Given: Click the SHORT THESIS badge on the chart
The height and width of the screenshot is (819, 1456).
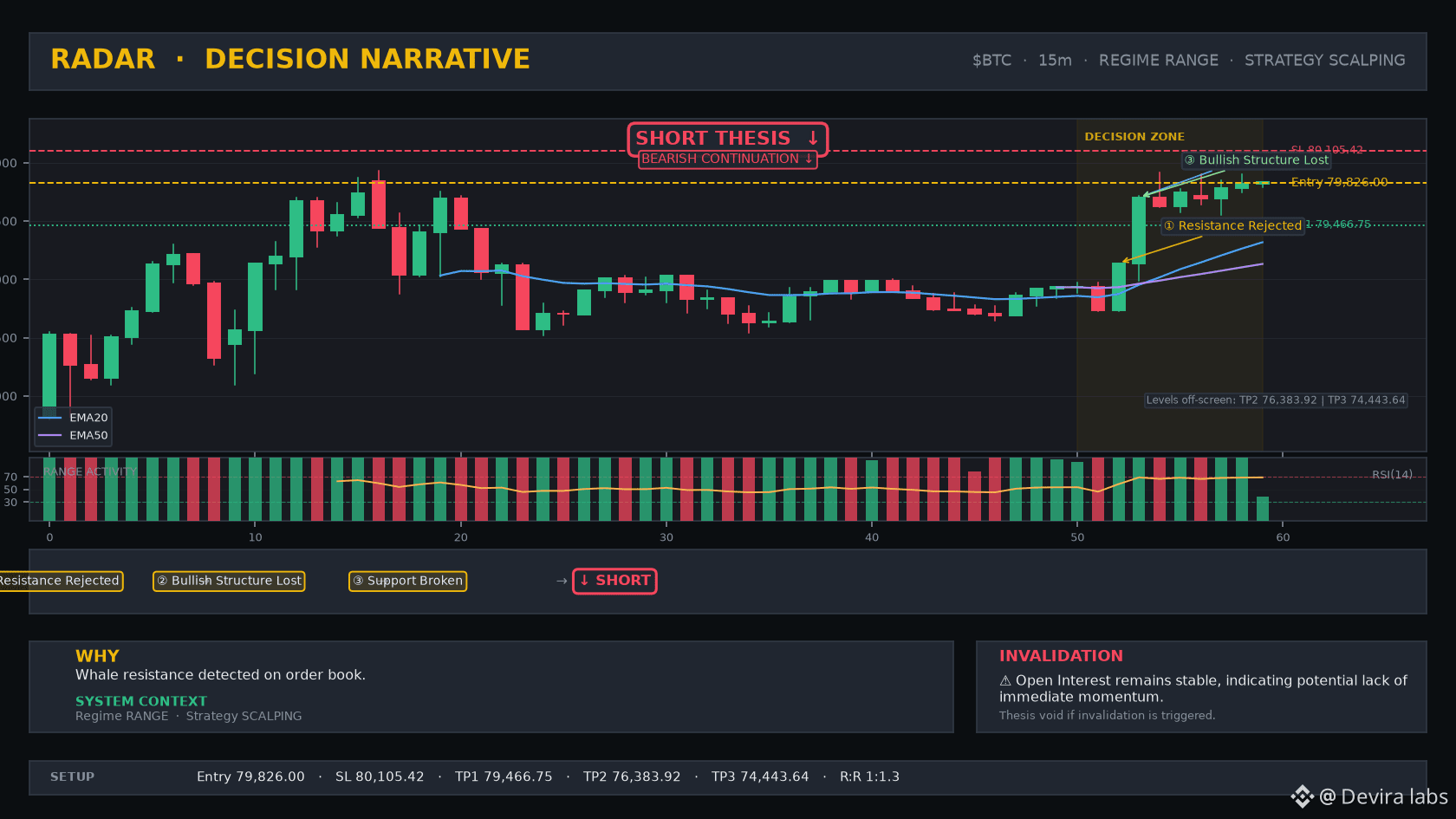Looking at the screenshot, I should (728, 138).
